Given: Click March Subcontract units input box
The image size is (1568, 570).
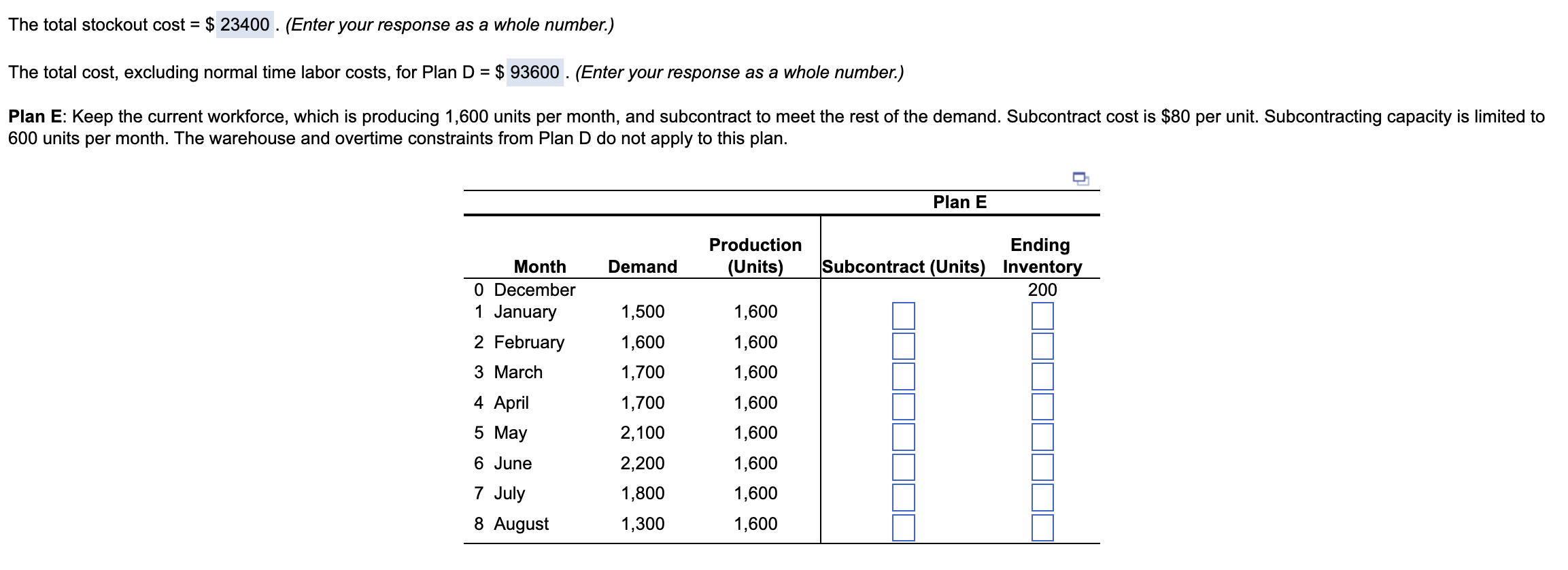Looking at the screenshot, I should tap(903, 376).
